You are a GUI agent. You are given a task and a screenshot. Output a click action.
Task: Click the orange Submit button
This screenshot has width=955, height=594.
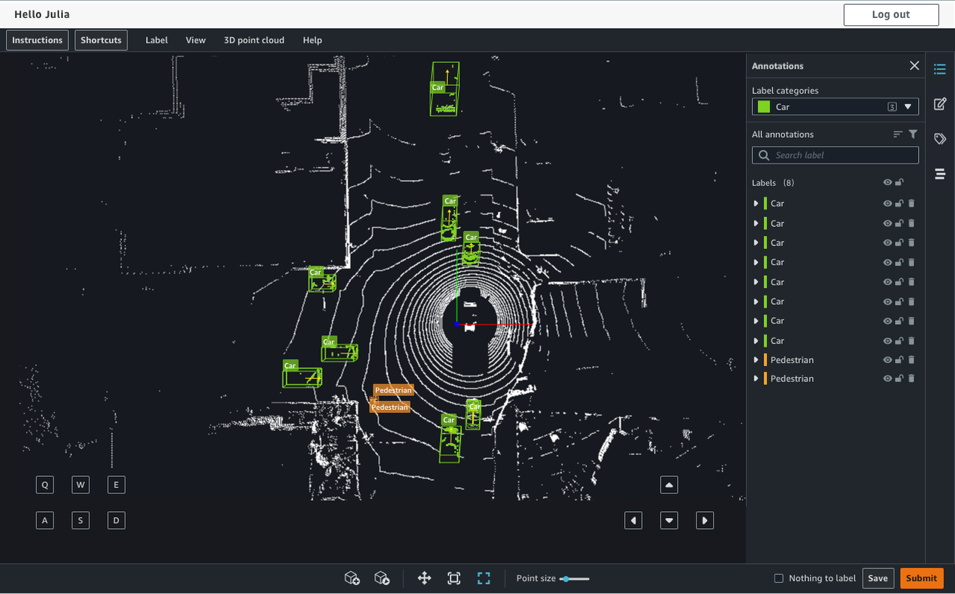[921, 578]
